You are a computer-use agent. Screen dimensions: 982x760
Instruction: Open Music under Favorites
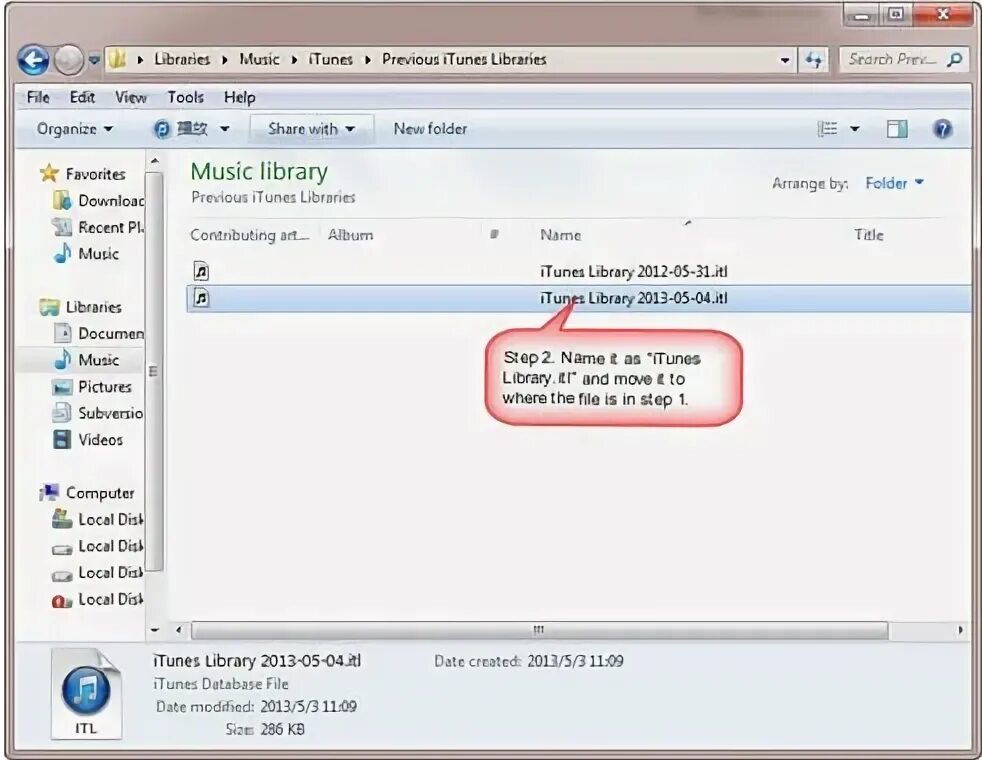click(98, 254)
